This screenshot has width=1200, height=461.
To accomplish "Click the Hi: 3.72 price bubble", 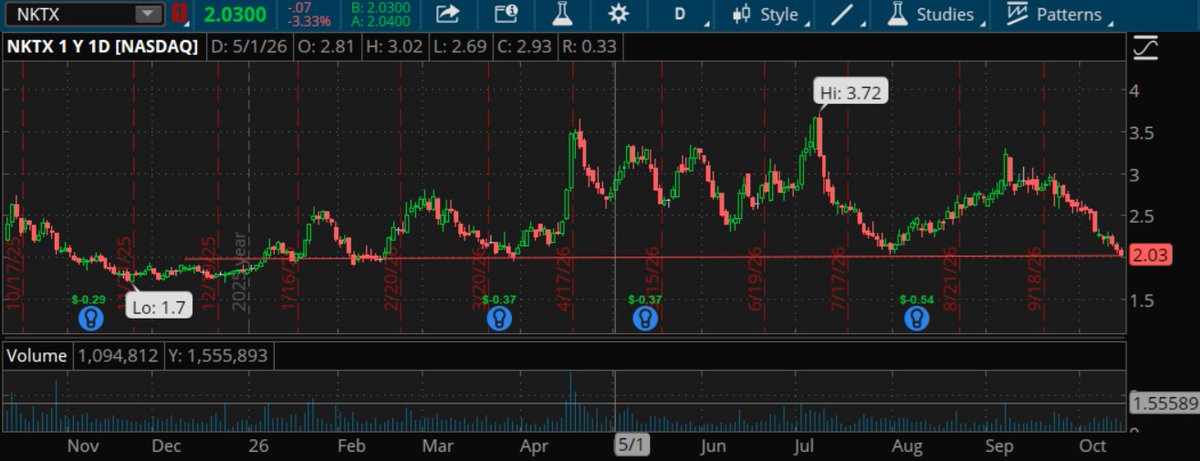I will click(852, 93).
